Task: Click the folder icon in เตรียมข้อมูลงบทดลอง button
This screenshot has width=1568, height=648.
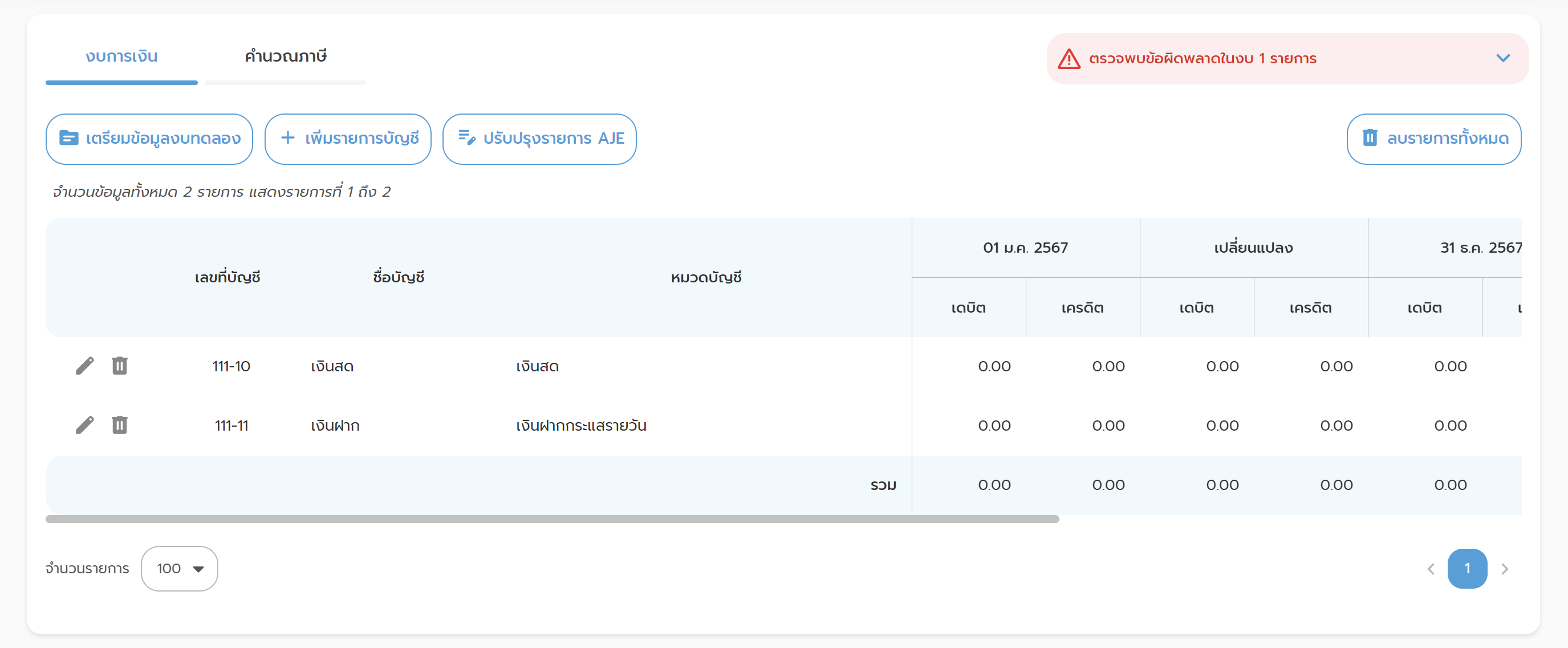Action: (68, 138)
